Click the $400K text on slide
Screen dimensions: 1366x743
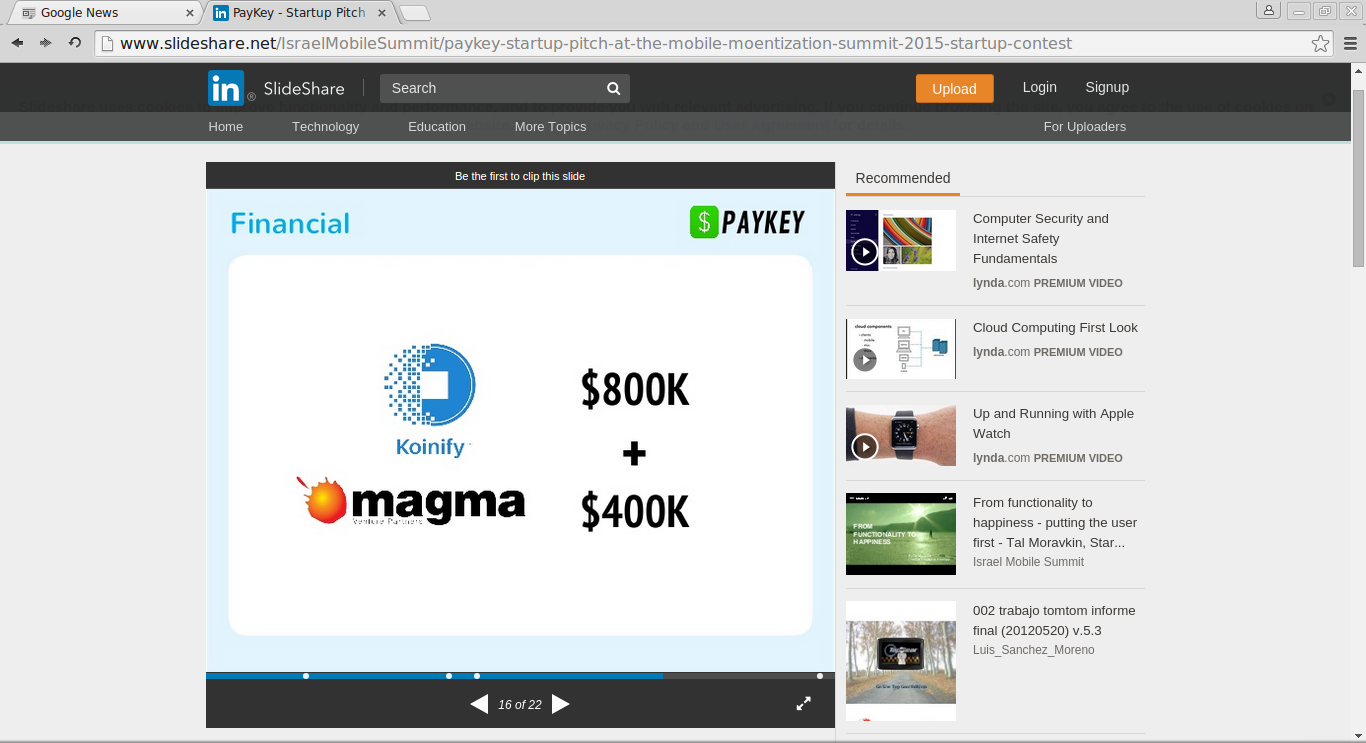[635, 512]
